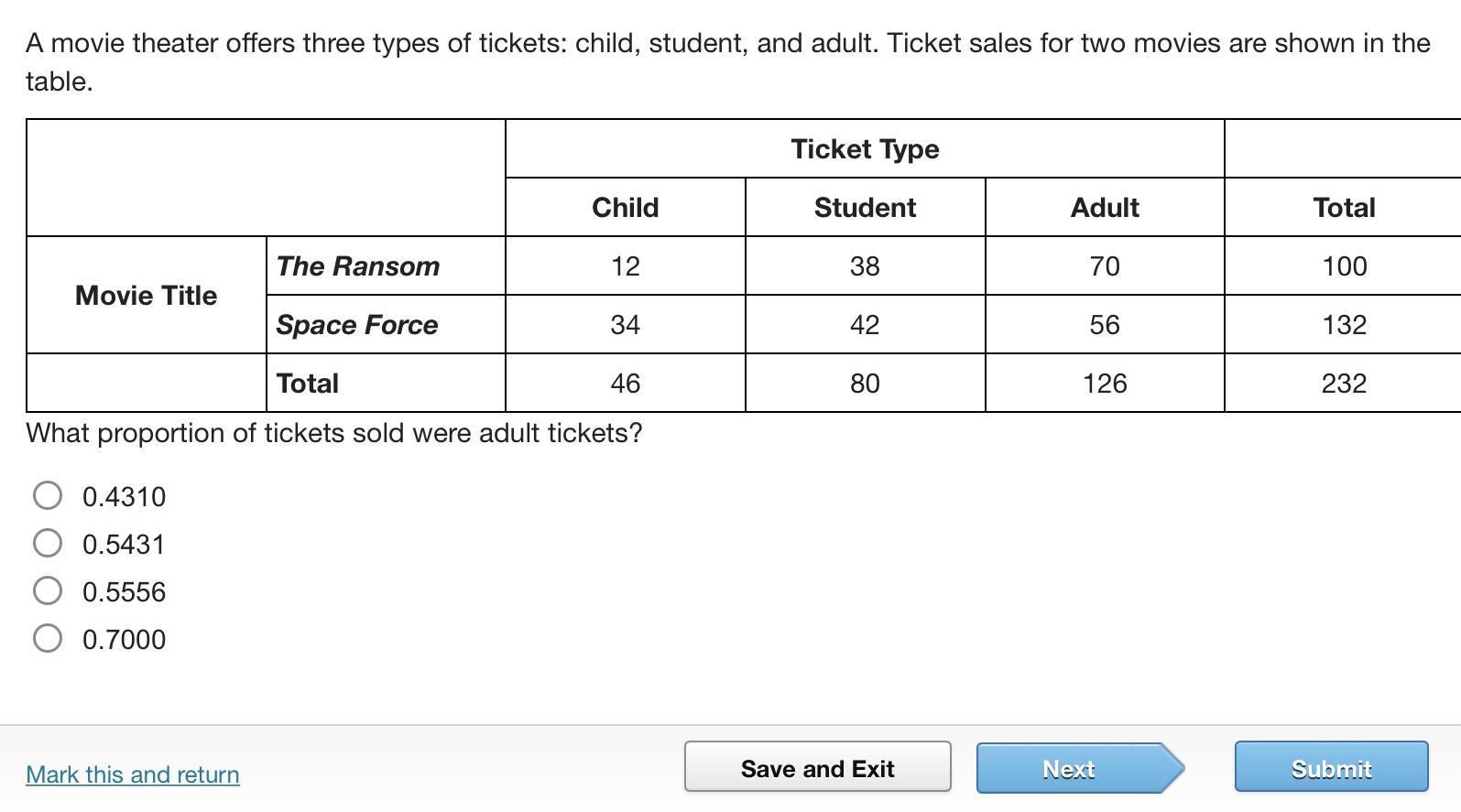Image resolution: width=1461 pixels, height=812 pixels.
Task: Click the Adult total cell 126
Action: point(1105,383)
